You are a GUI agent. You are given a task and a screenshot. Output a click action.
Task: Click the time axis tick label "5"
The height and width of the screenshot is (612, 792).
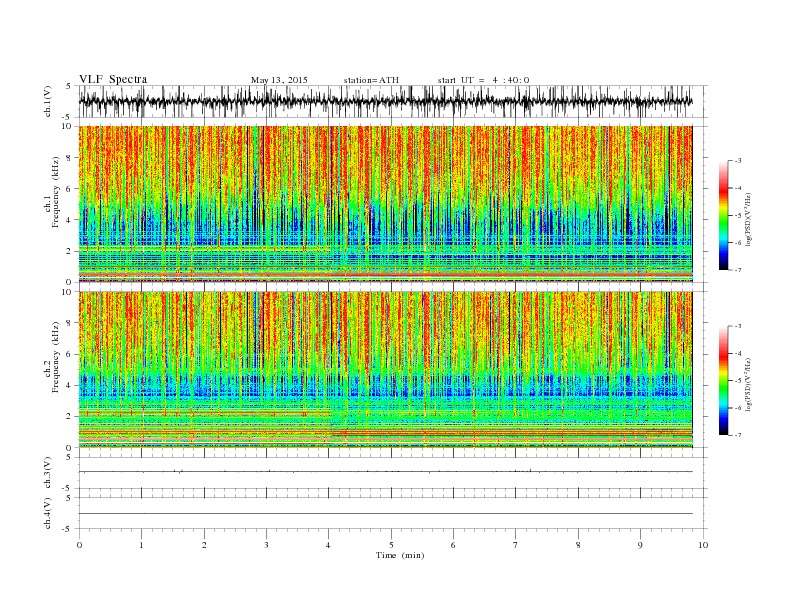click(x=391, y=545)
